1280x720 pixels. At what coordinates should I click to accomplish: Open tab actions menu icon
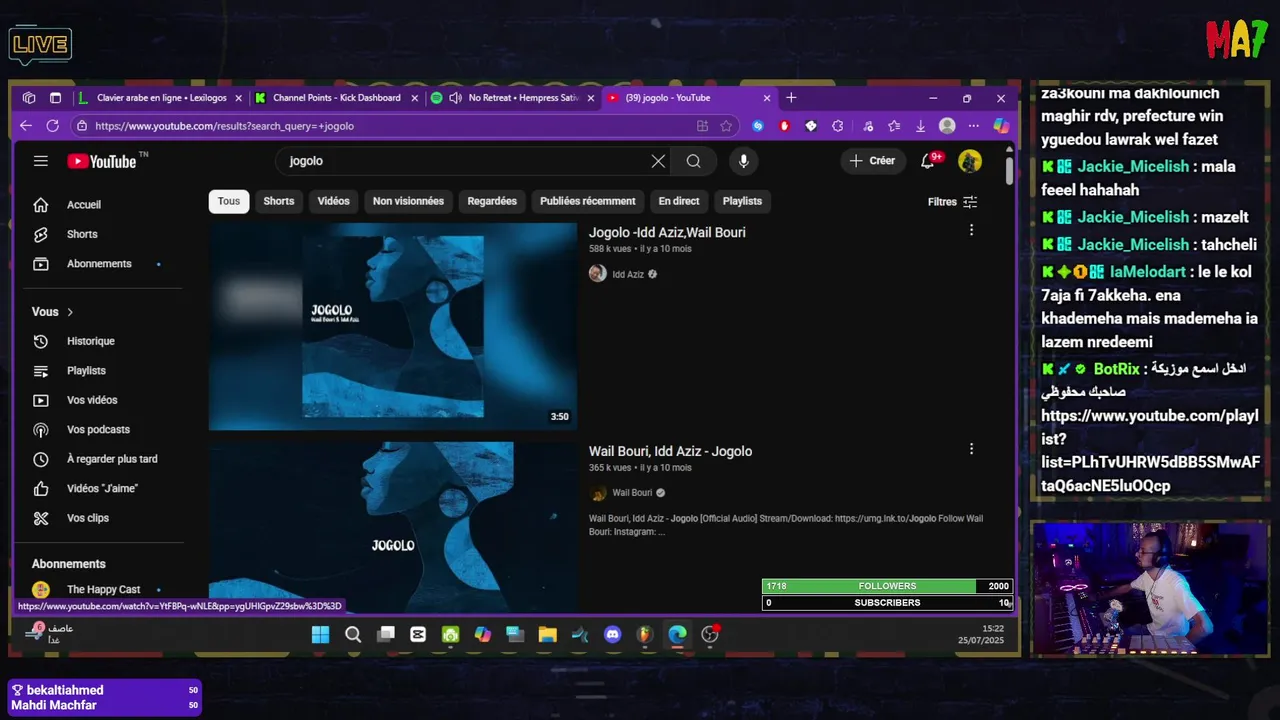point(55,98)
